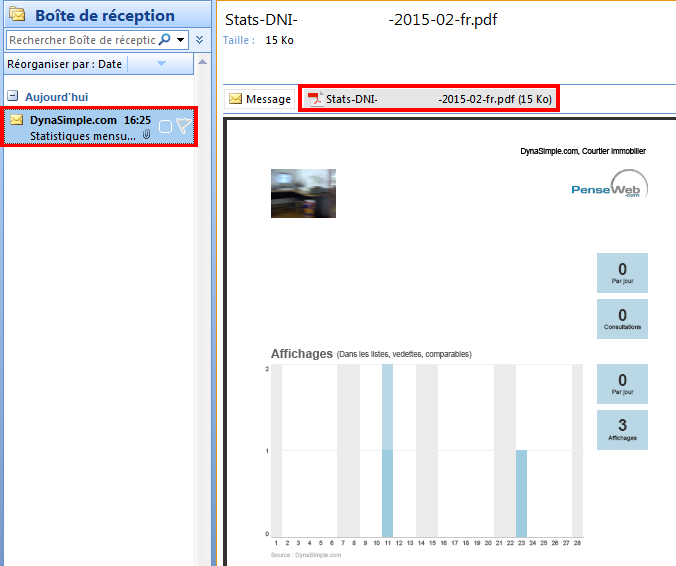
Task: Open the search options dropdown arrow
Action: (x=180, y=40)
